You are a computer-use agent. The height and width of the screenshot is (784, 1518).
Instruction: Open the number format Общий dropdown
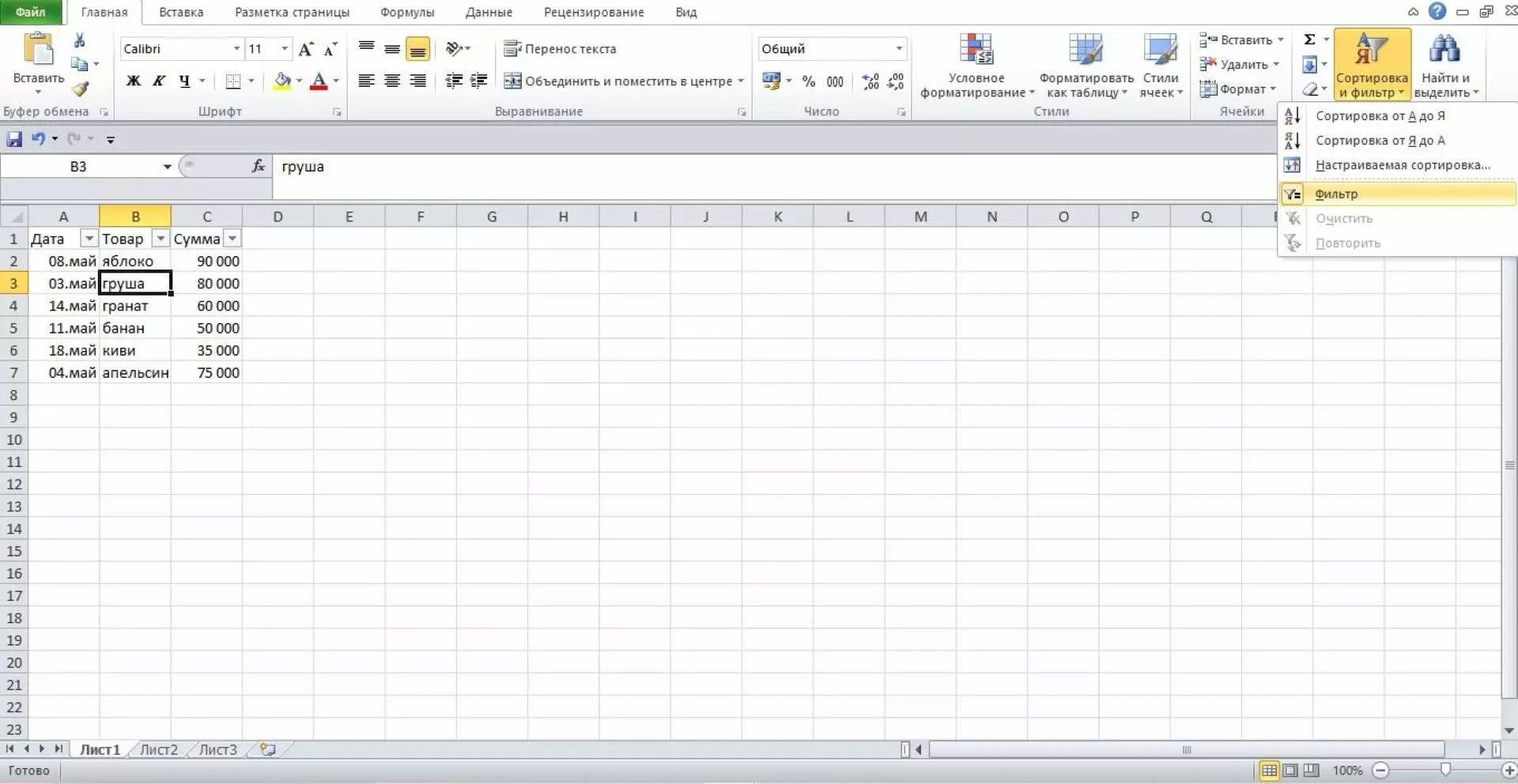(899, 49)
